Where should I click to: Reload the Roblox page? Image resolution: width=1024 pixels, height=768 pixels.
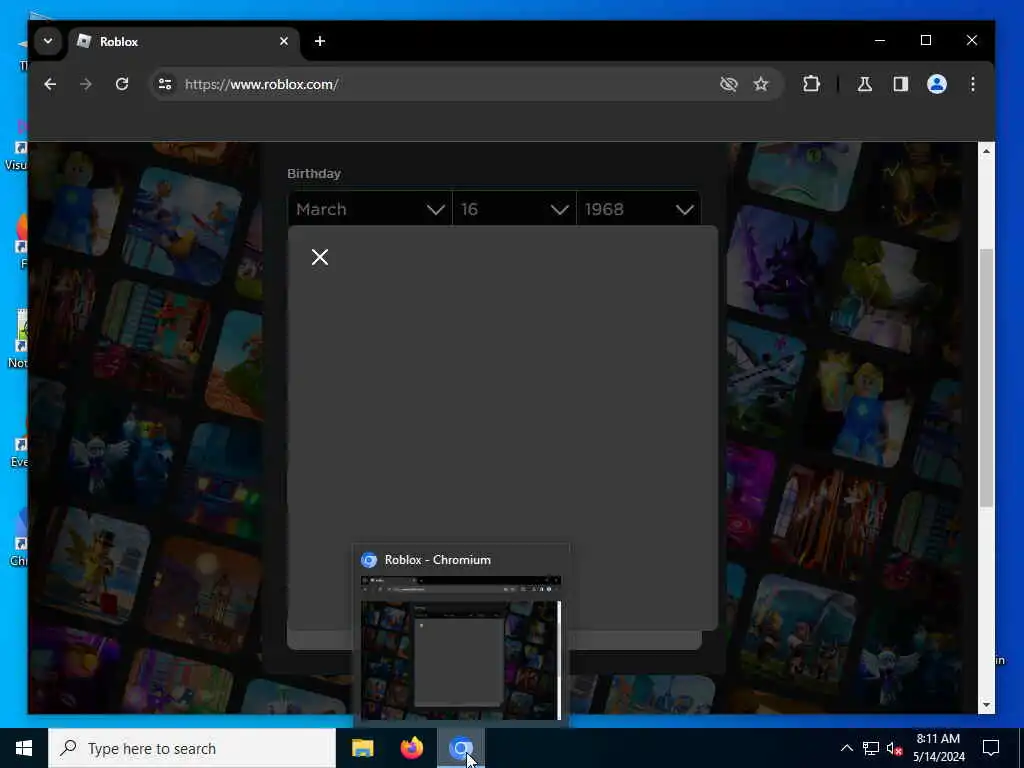coord(122,84)
